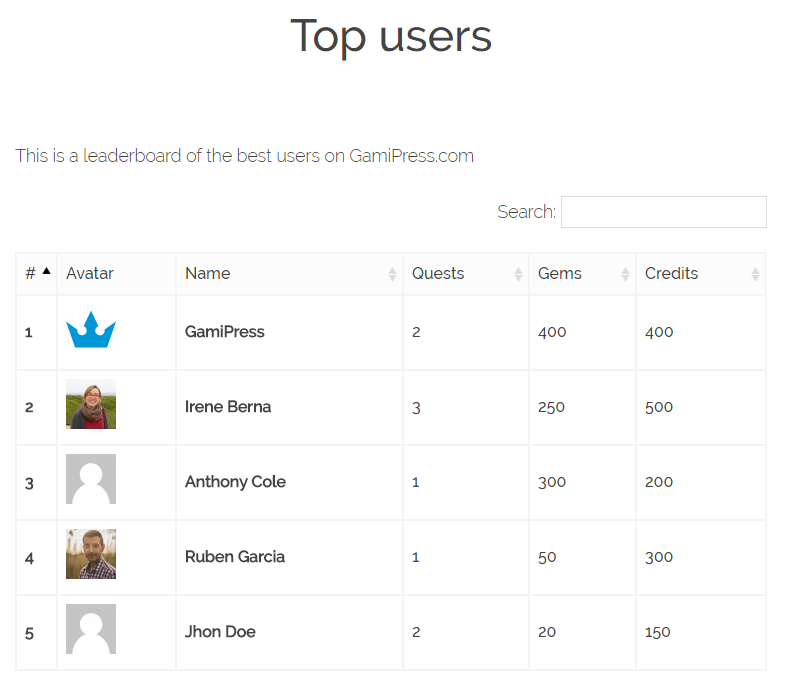
Task: Sort by Quests using its sort arrows
Action: tap(518, 274)
